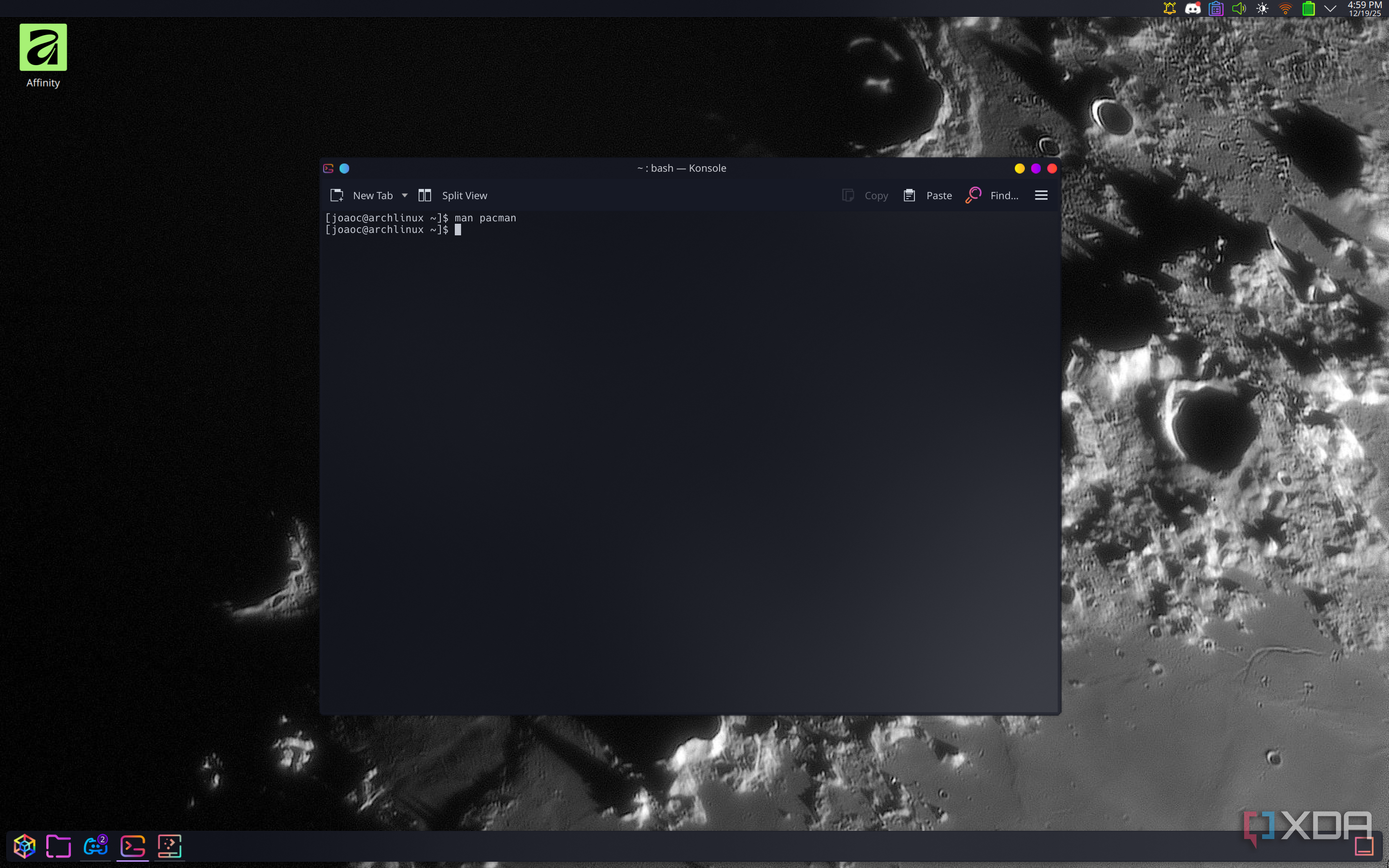
Task: Click the 'man pacman' command text
Action: [x=485, y=217]
